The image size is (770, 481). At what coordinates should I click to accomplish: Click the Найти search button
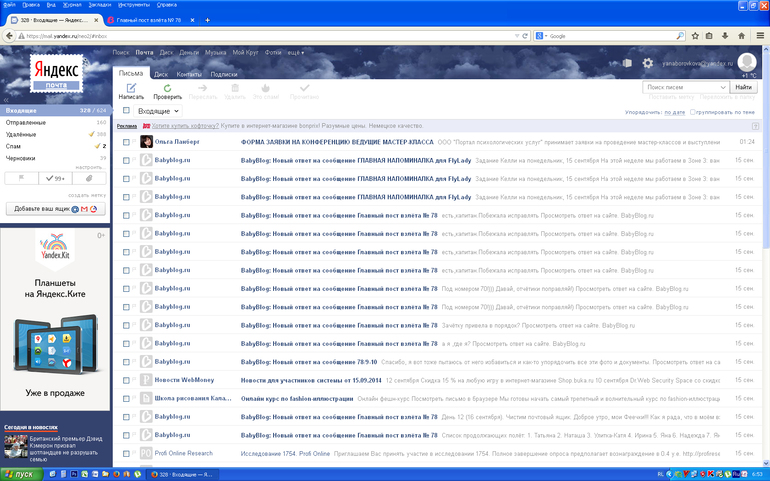tap(743, 87)
